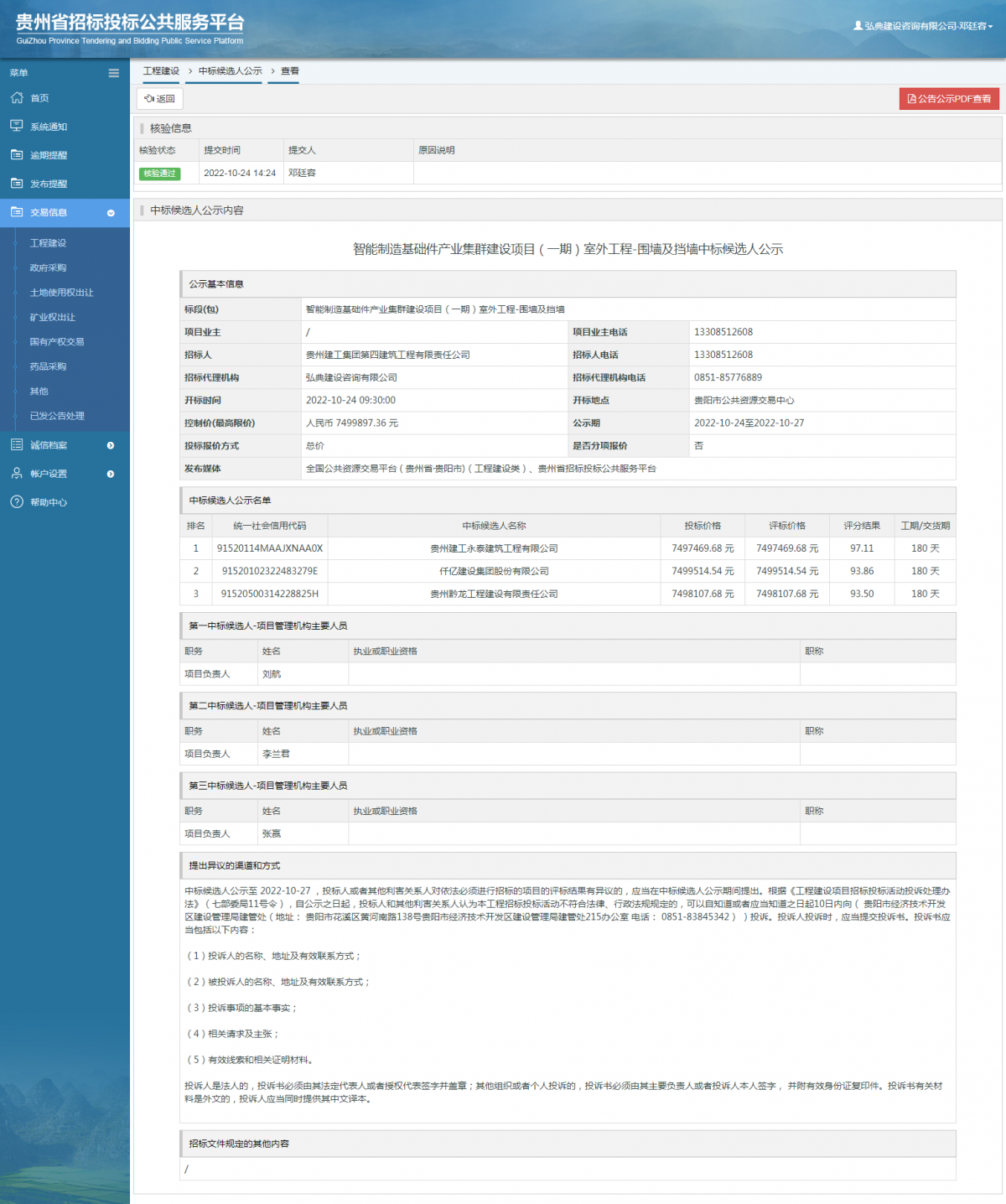Open 系统通知 in the sidebar
The image size is (1006, 1204).
(x=49, y=127)
